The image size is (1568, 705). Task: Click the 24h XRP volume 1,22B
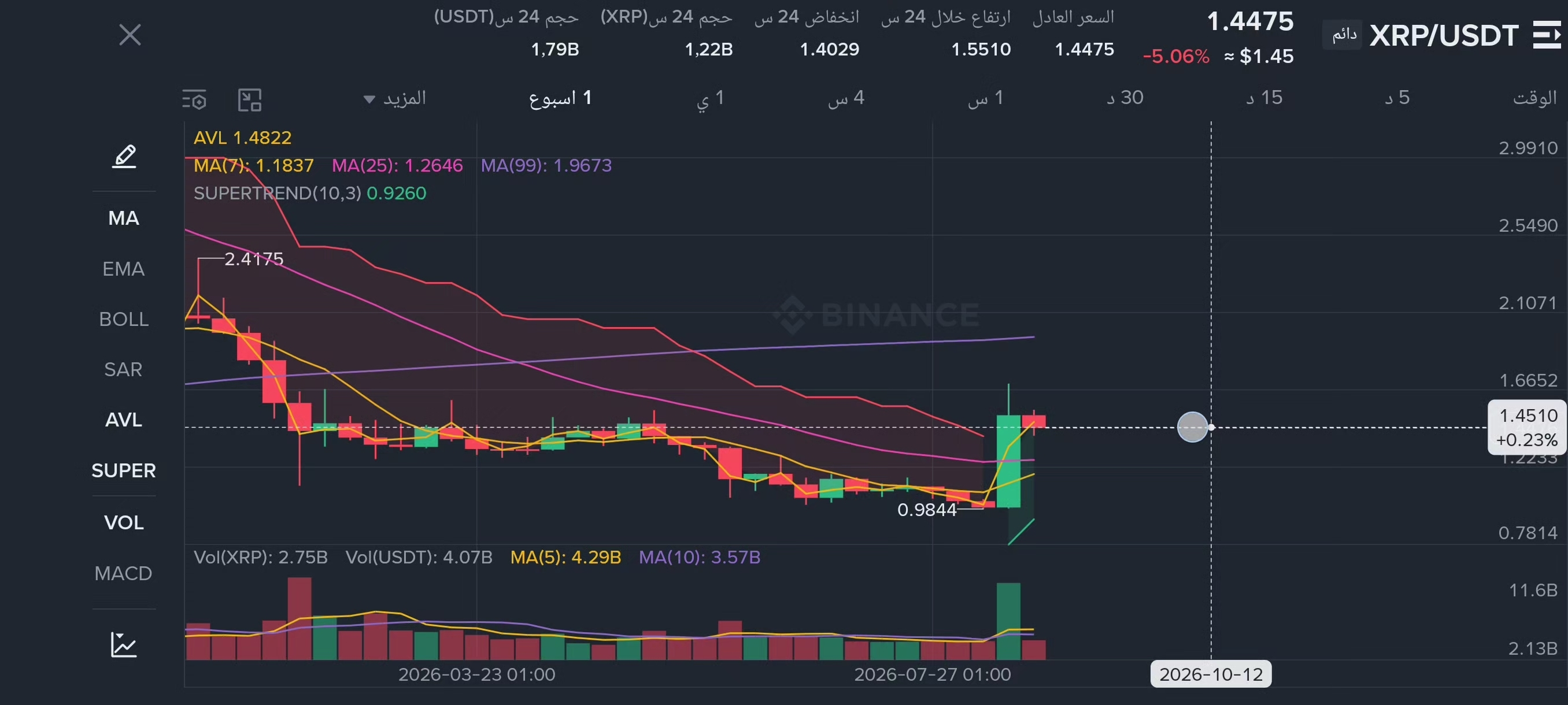(709, 49)
